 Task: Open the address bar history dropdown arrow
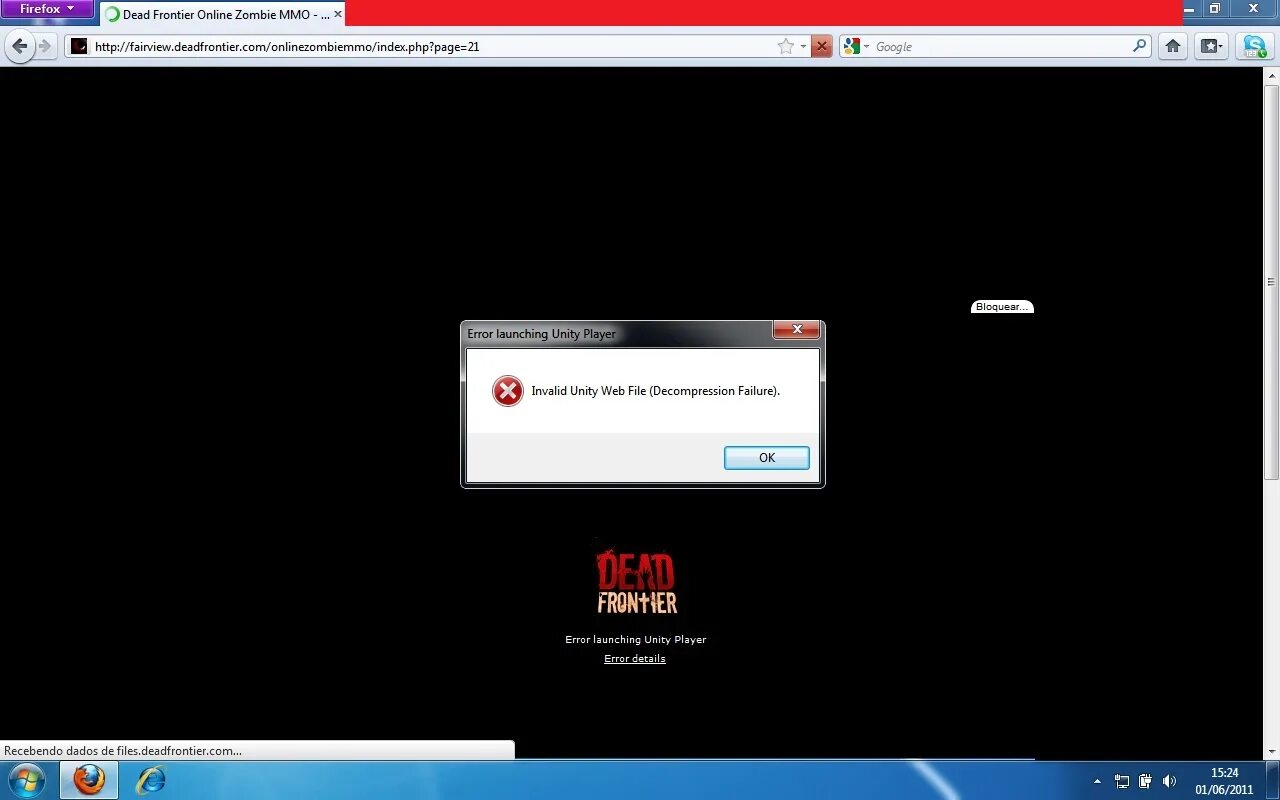[x=803, y=46]
